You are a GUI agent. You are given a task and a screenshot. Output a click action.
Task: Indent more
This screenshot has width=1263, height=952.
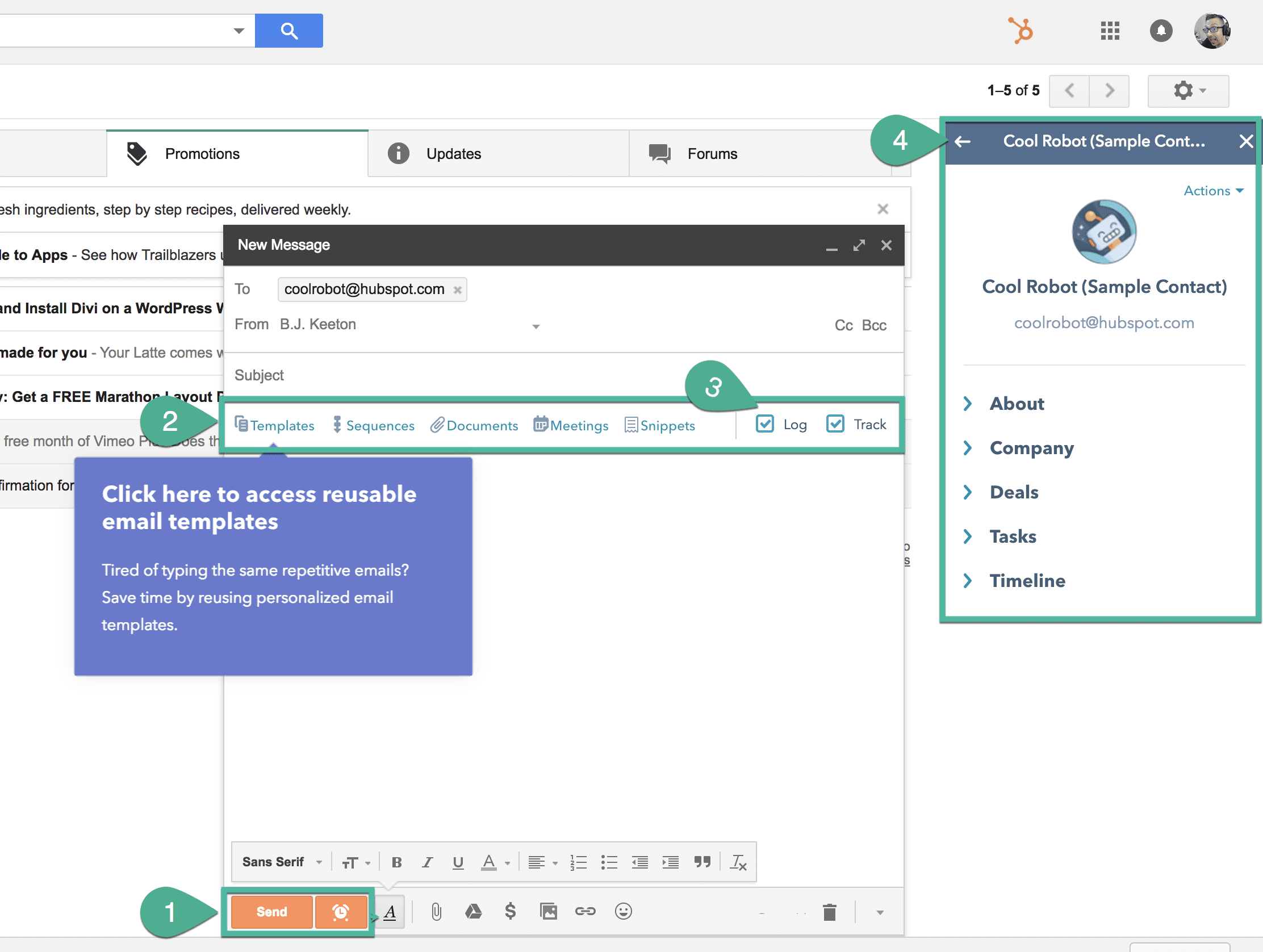coord(670,863)
